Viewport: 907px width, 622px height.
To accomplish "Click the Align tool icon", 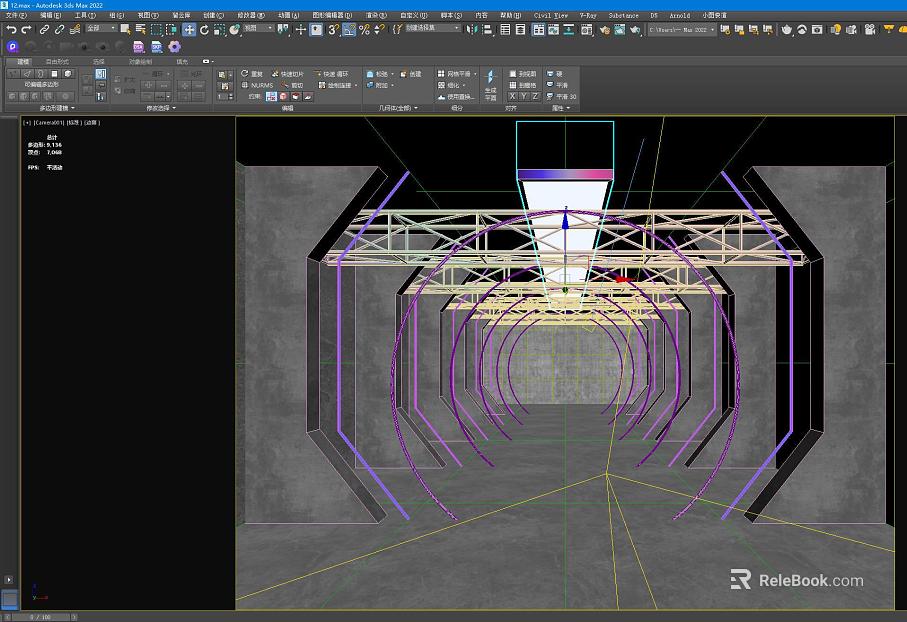I will click(487, 30).
